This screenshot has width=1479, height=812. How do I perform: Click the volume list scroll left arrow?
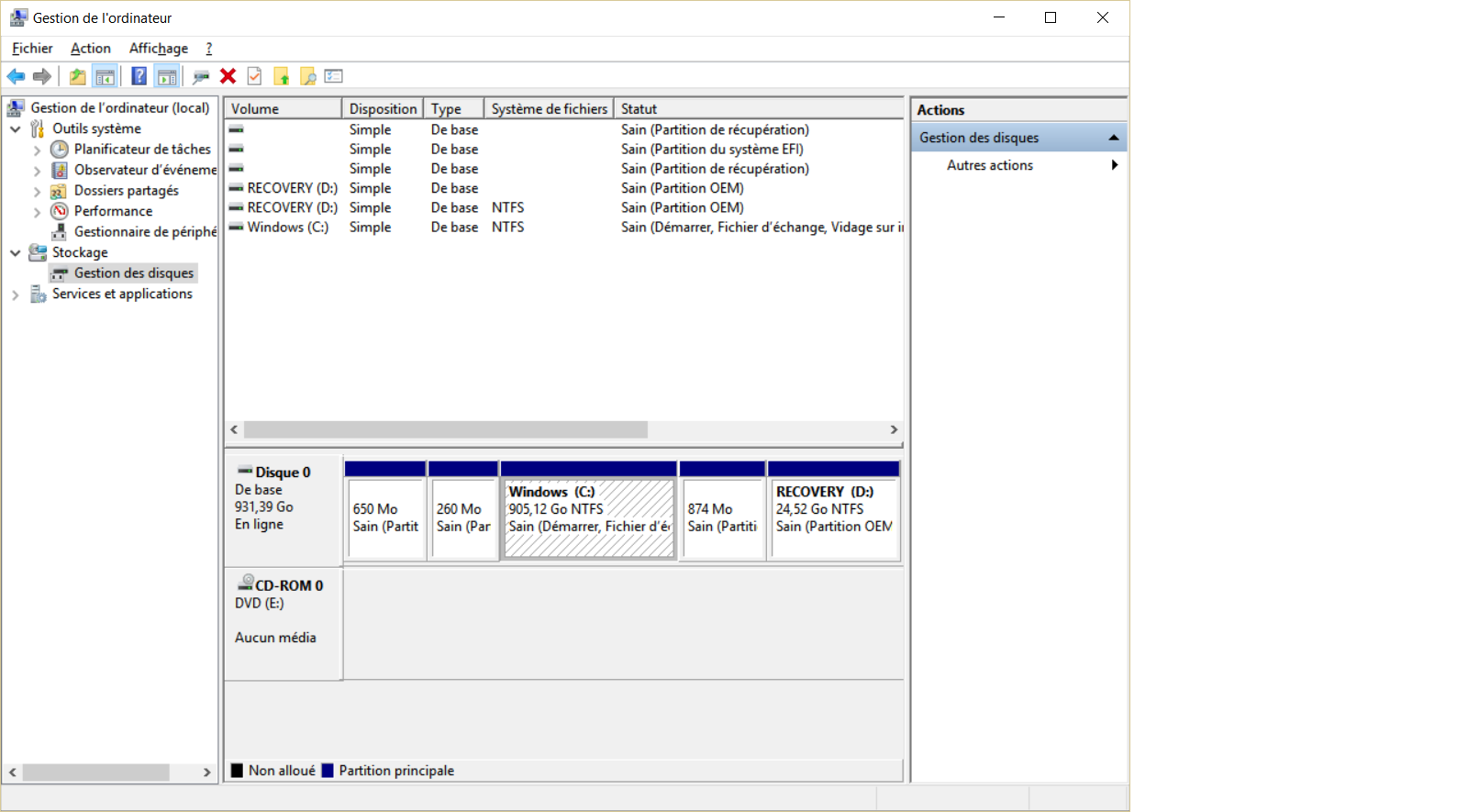pos(235,429)
